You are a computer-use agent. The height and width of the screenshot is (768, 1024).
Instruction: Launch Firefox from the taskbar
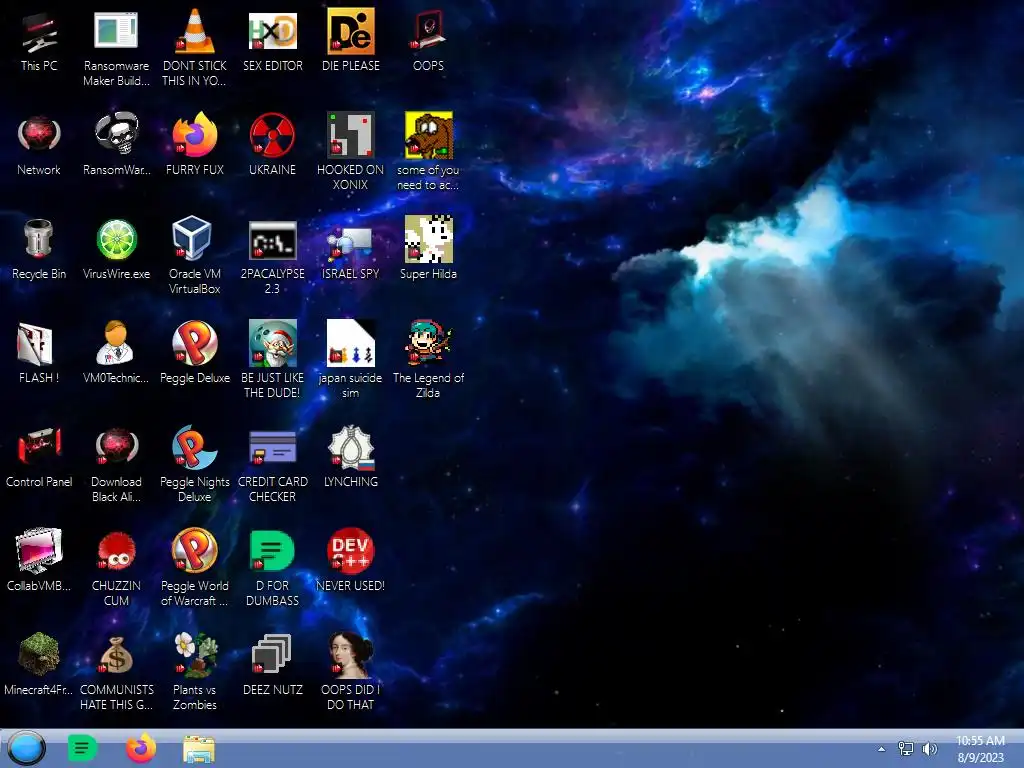tap(140, 748)
